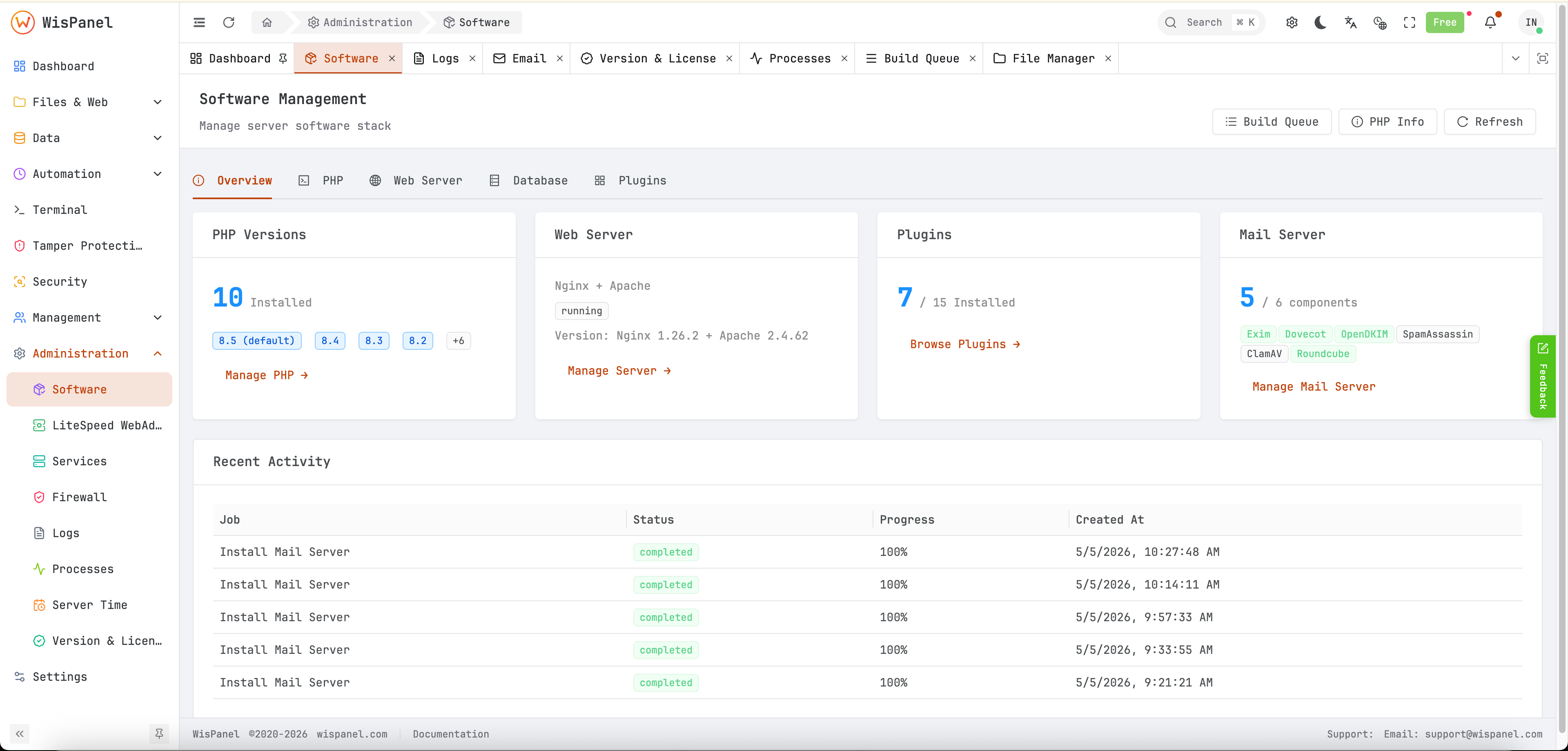Close the Software tab
Viewport: 1568px width, 751px height.
392,58
